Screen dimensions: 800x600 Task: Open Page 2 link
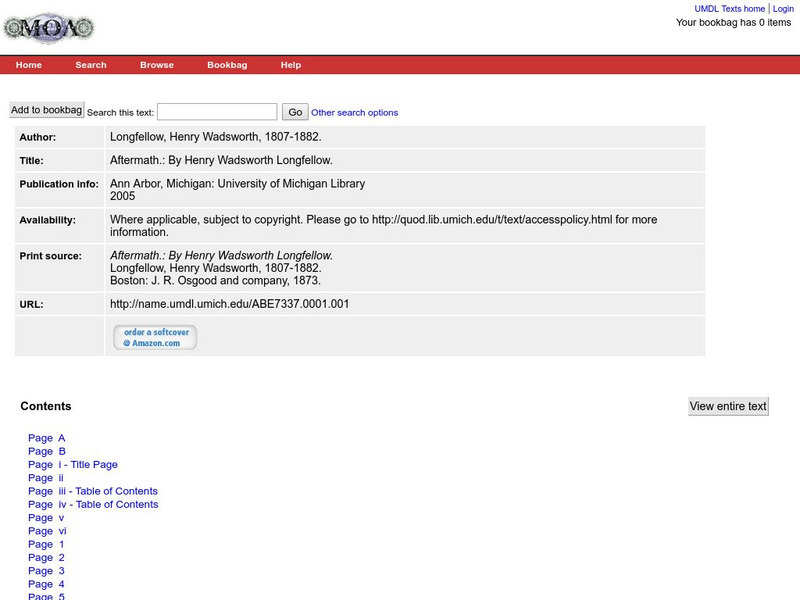tap(46, 557)
